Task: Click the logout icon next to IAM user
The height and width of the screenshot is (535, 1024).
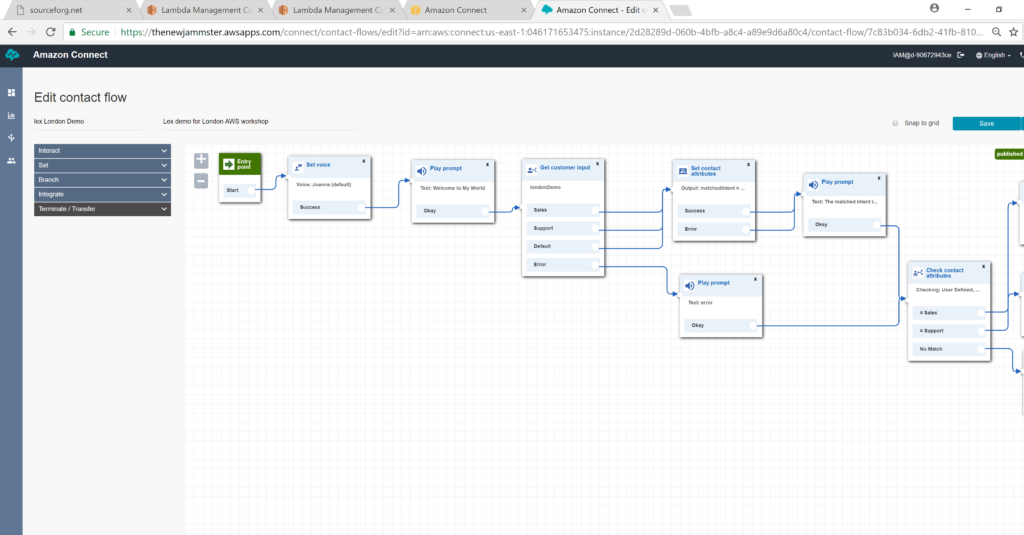Action: (x=961, y=56)
